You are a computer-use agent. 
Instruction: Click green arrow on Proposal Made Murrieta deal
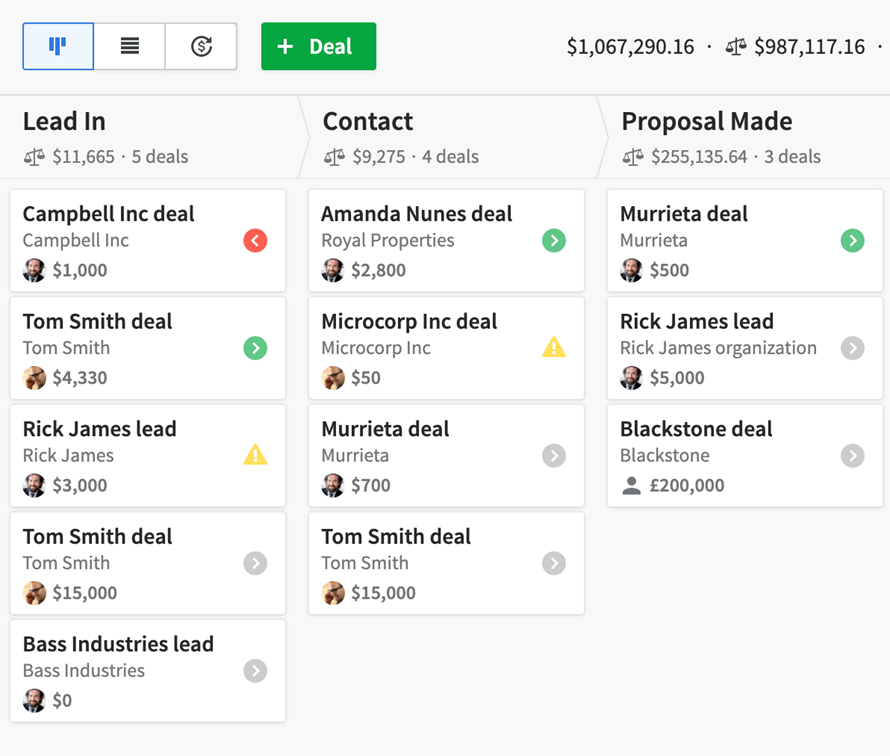pos(853,241)
